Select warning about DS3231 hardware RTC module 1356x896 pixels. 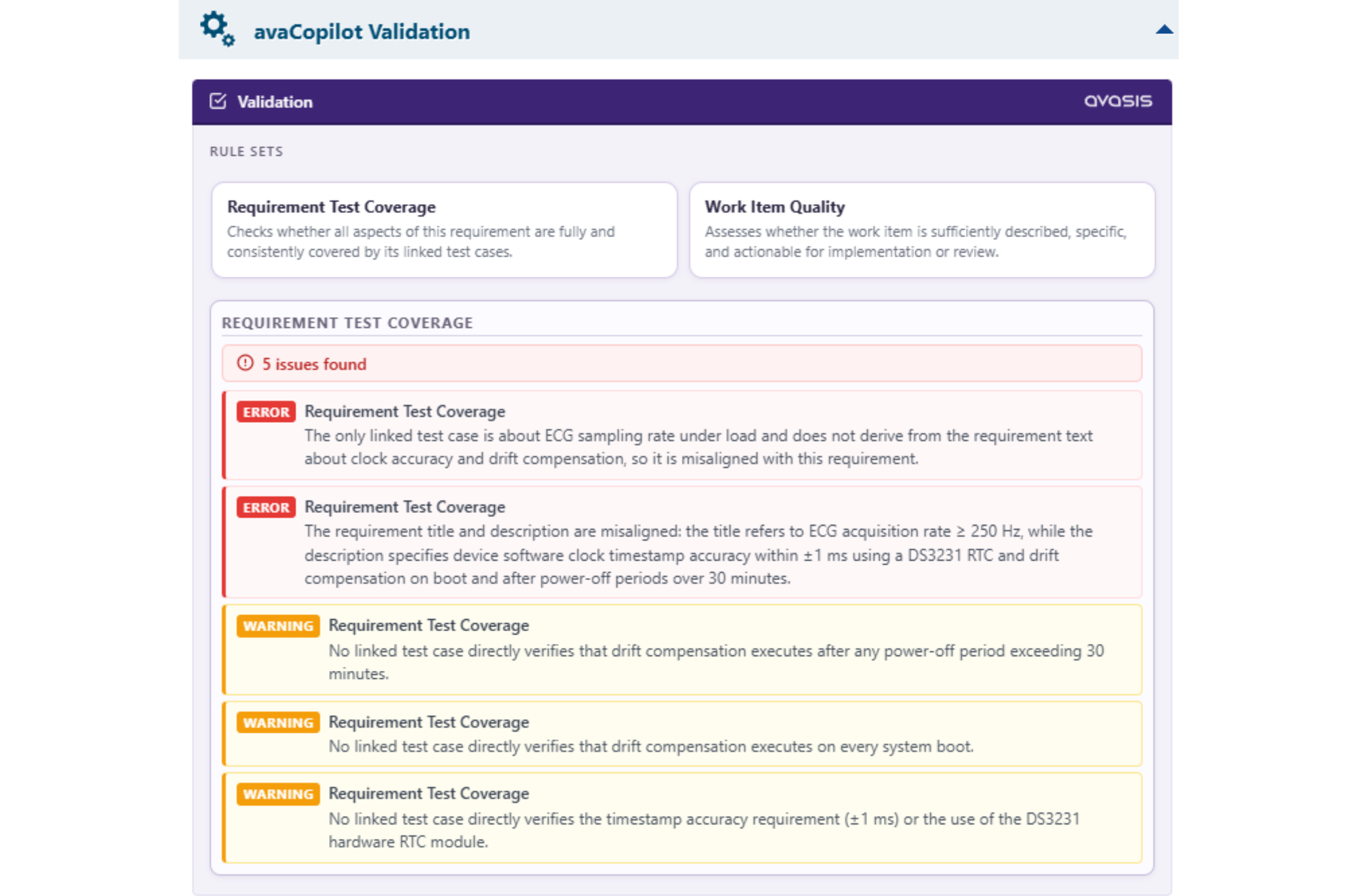tap(681, 817)
